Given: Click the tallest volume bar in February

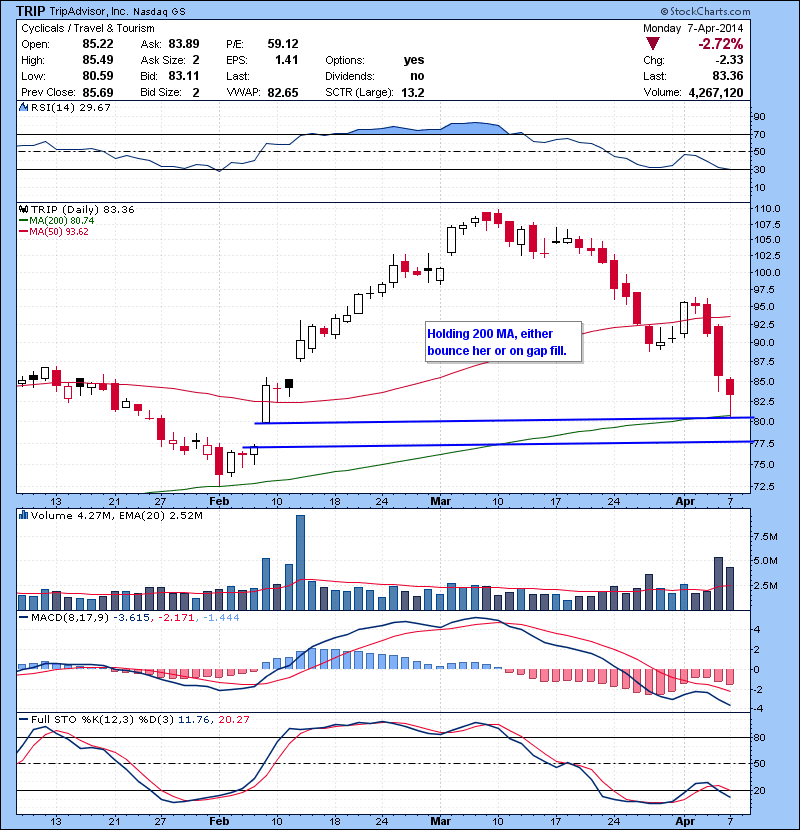Looking at the screenshot, I should tap(300, 562).
